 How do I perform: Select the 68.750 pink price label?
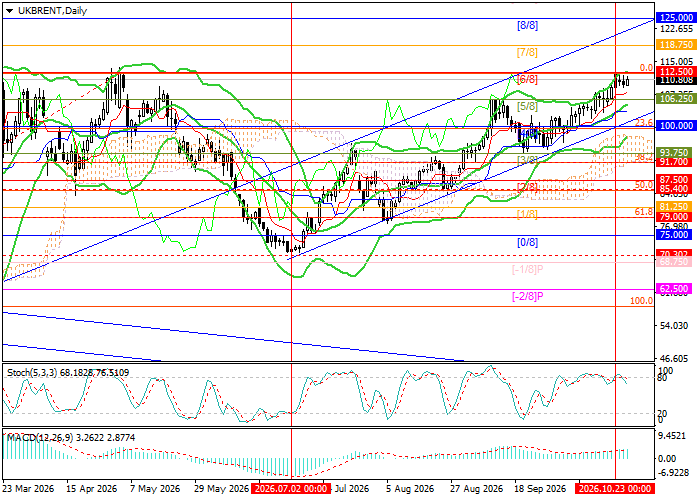pos(676,262)
